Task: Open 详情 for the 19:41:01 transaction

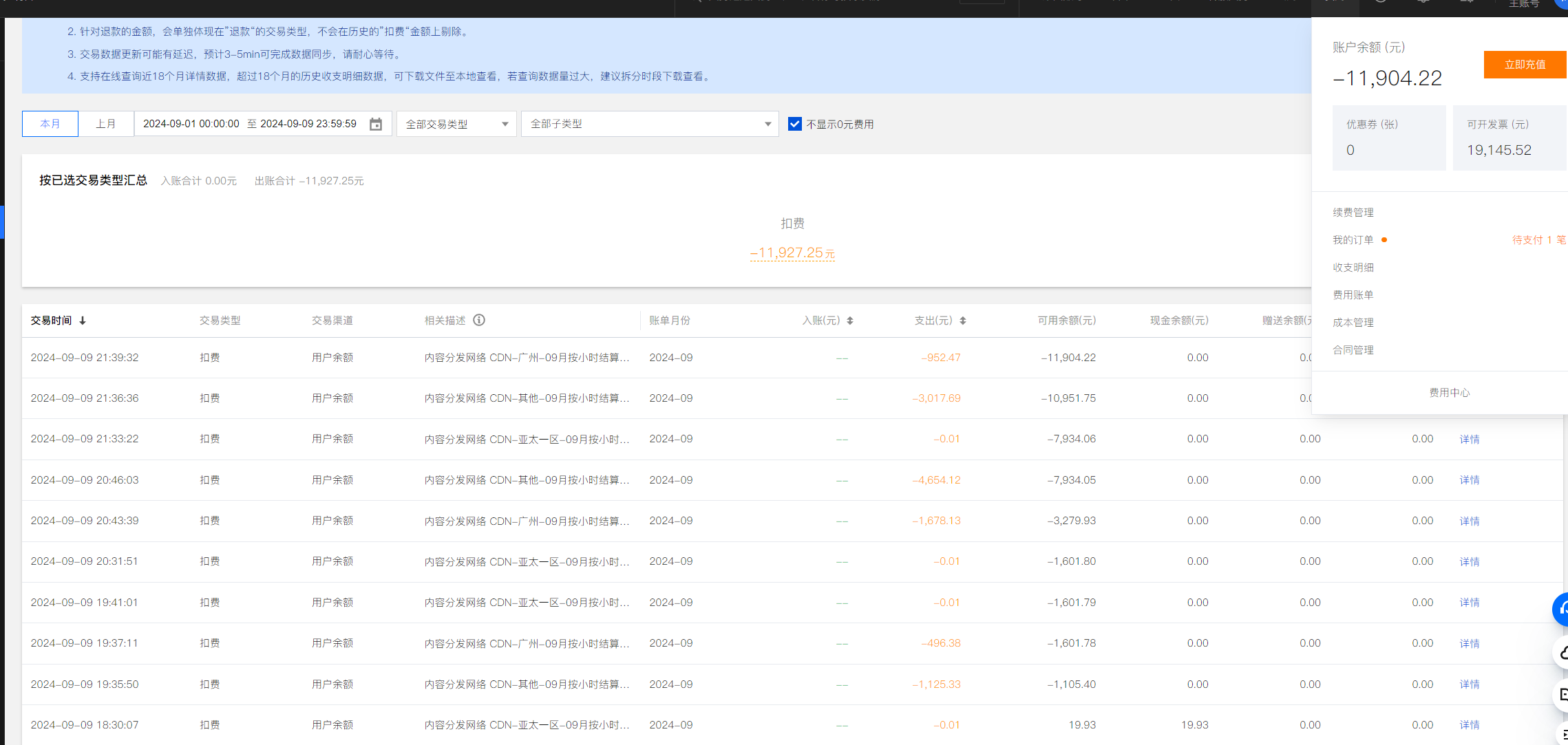Action: pyautogui.click(x=1470, y=603)
